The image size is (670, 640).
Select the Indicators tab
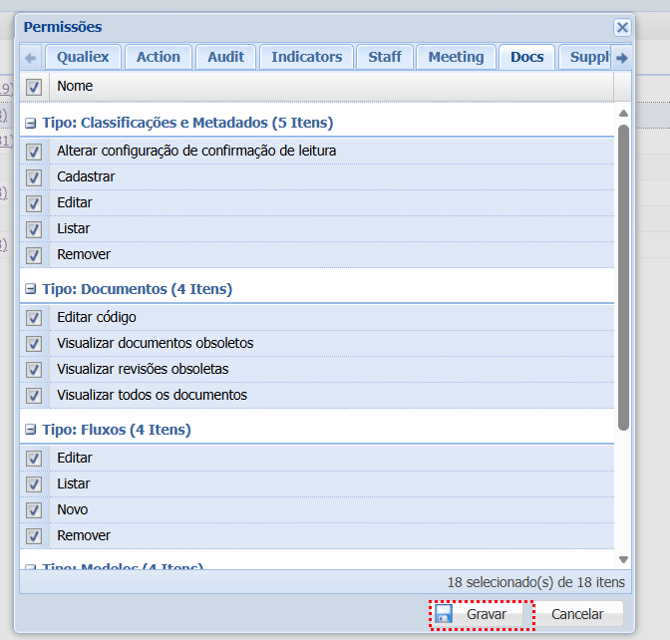306,57
